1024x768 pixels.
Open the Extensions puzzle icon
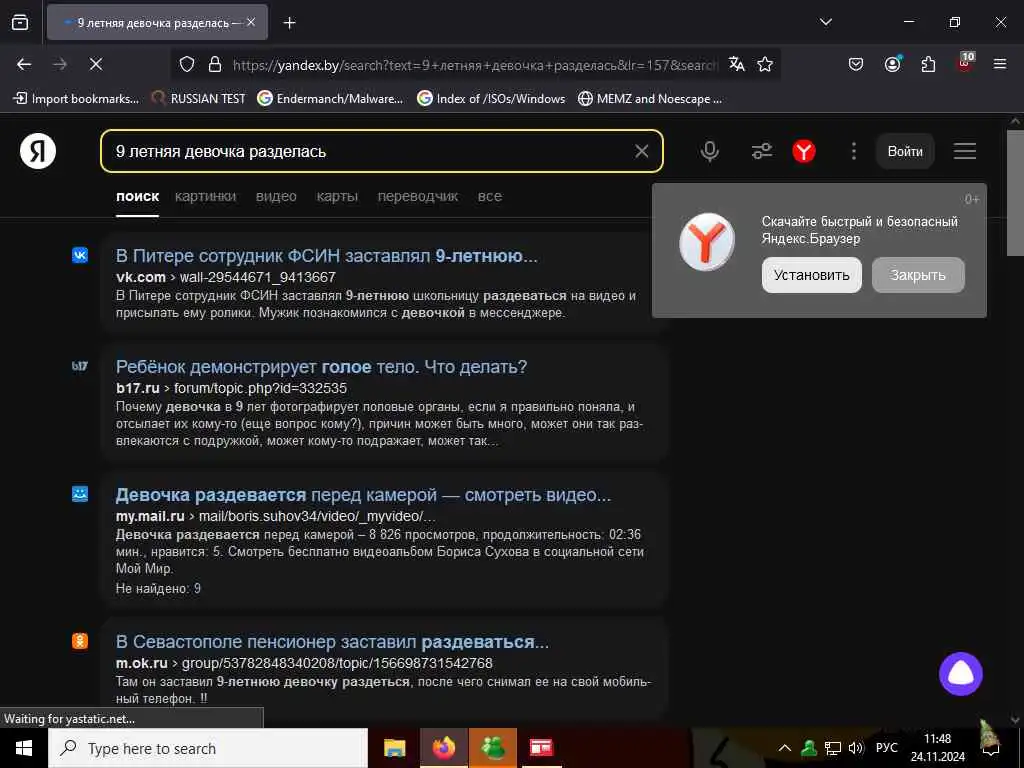(x=928, y=64)
